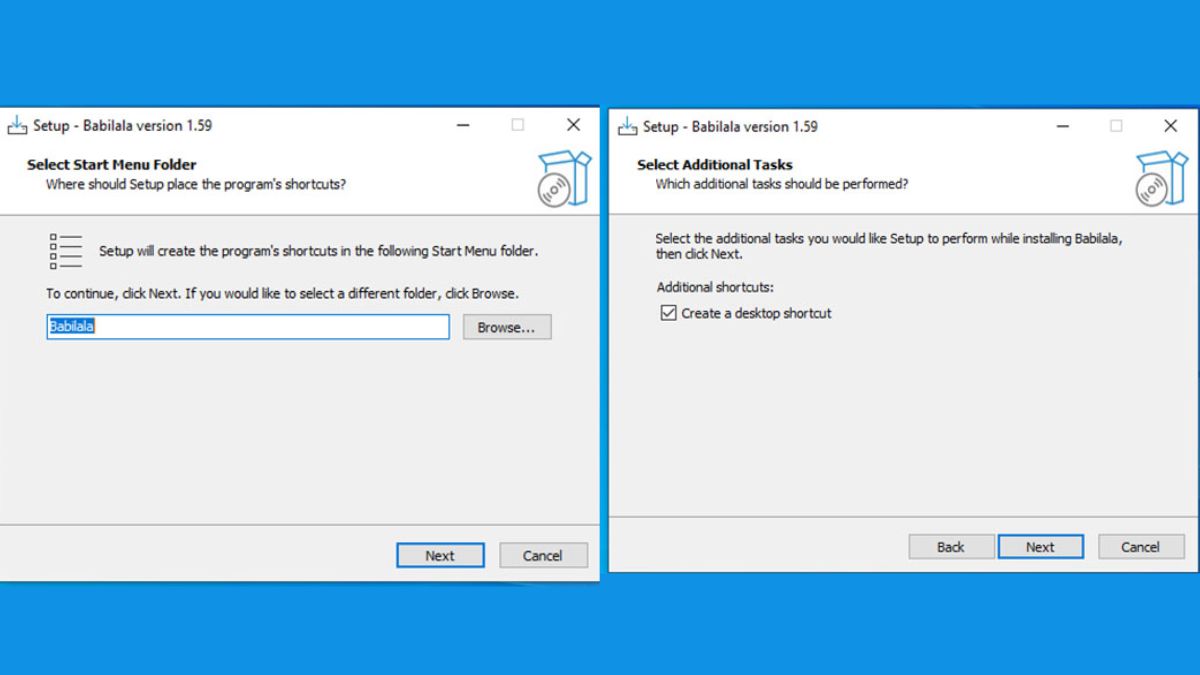Click the setup icon in the Start Menu Folder window title bar
This screenshot has height=675, width=1200.
tap(17, 126)
